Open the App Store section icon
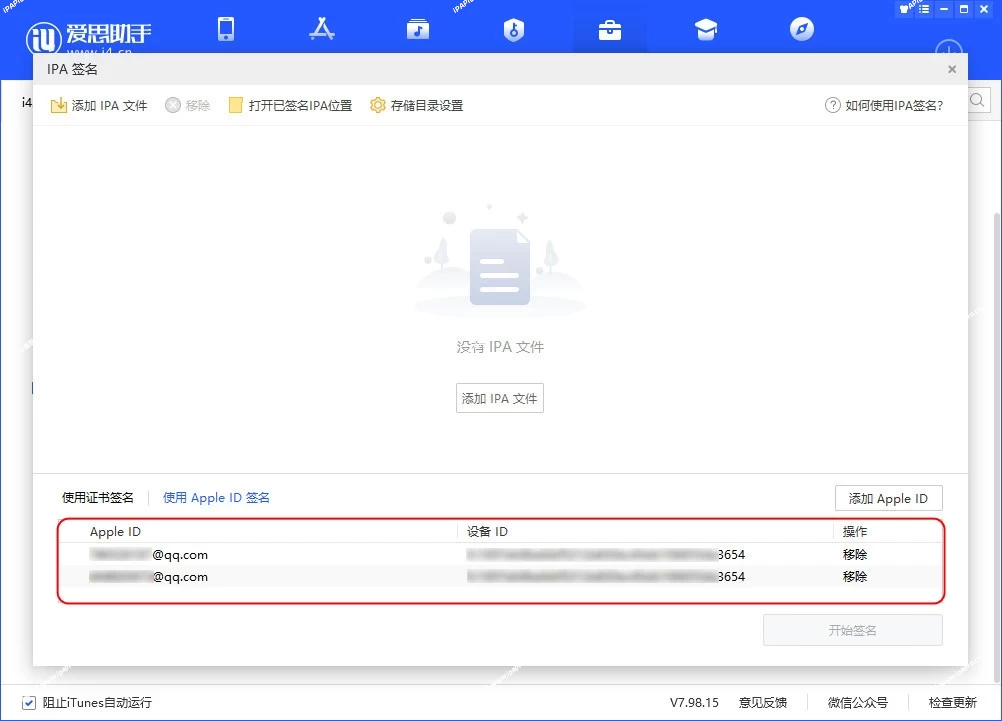Screen dimensions: 1002x721 point(322,29)
